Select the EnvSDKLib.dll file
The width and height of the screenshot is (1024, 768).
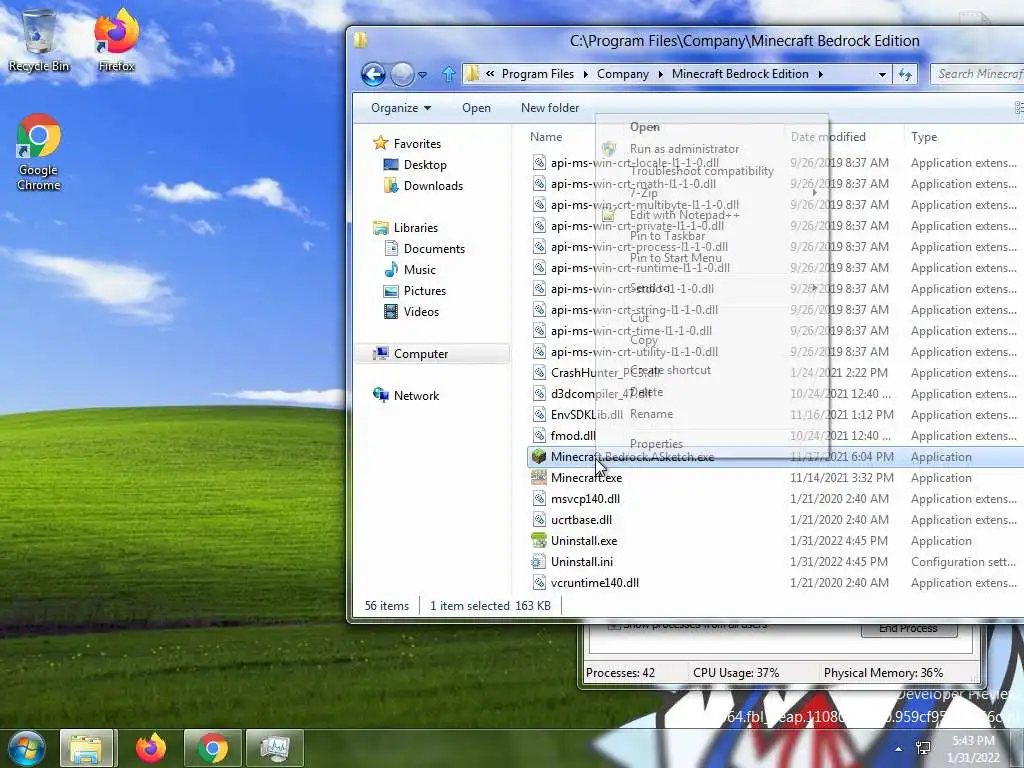(586, 415)
